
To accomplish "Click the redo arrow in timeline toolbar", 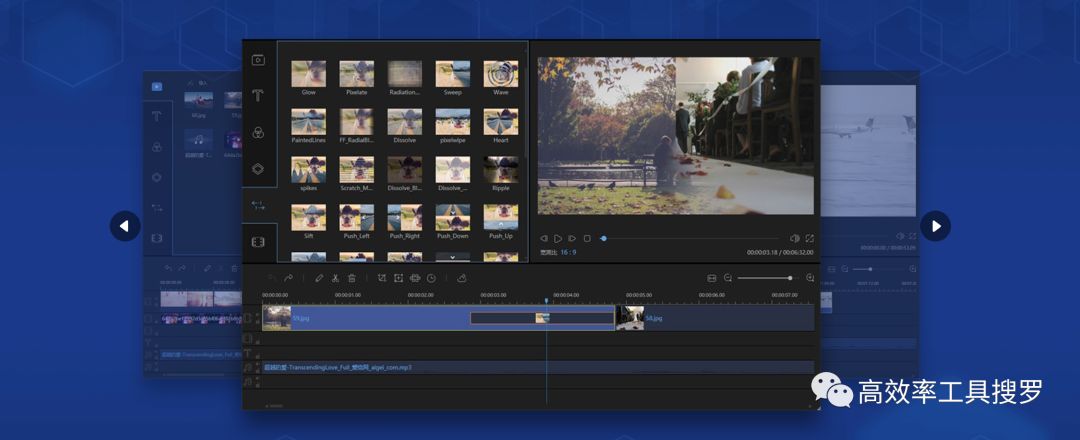I will pos(288,278).
